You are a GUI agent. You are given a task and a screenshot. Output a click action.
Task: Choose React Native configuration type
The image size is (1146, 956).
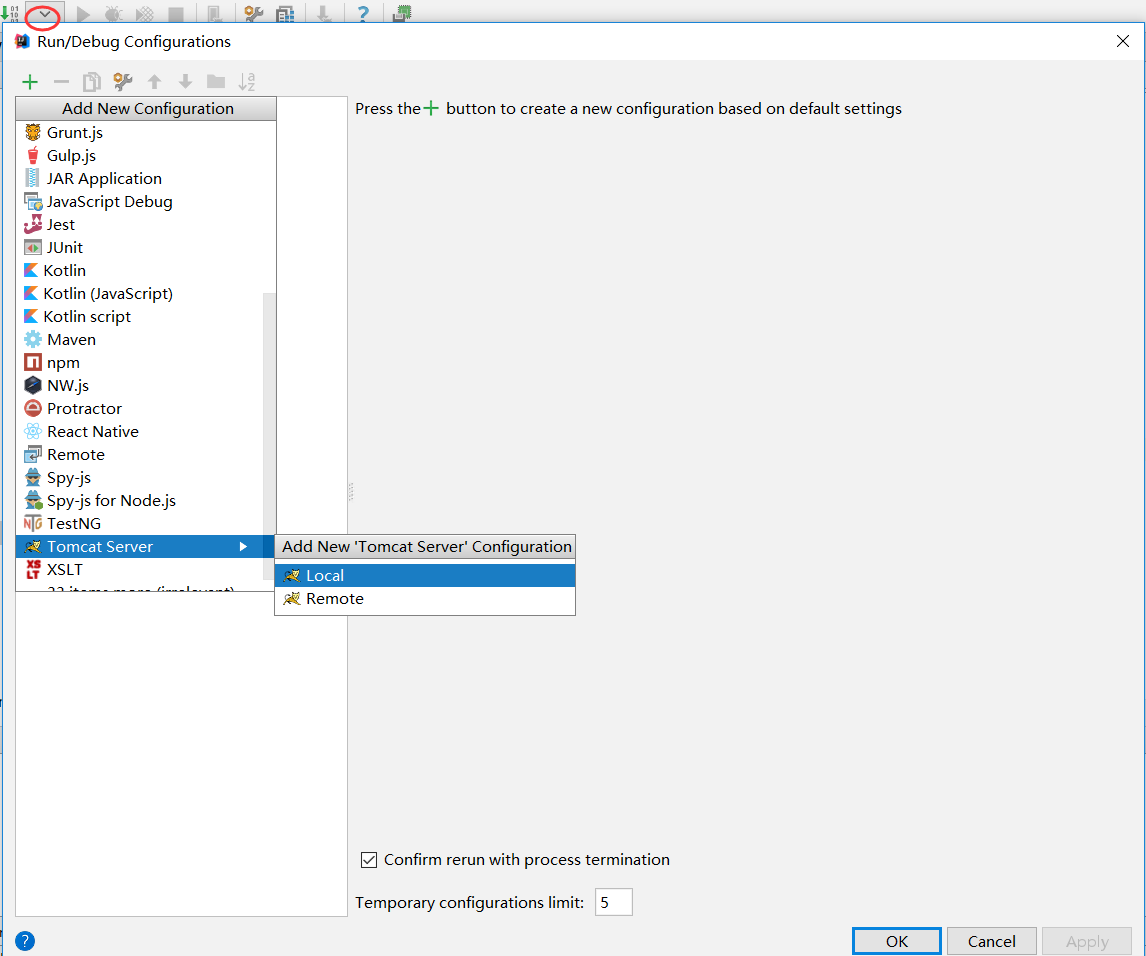click(140, 432)
